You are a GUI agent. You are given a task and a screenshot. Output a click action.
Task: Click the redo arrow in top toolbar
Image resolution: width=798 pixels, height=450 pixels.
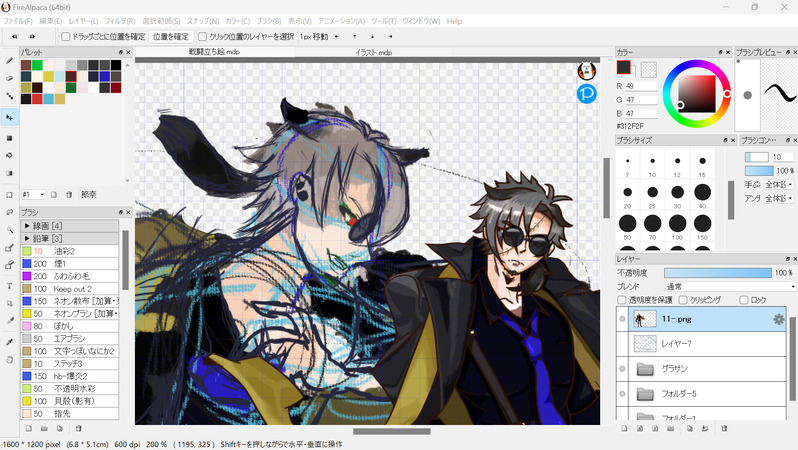pos(33,37)
